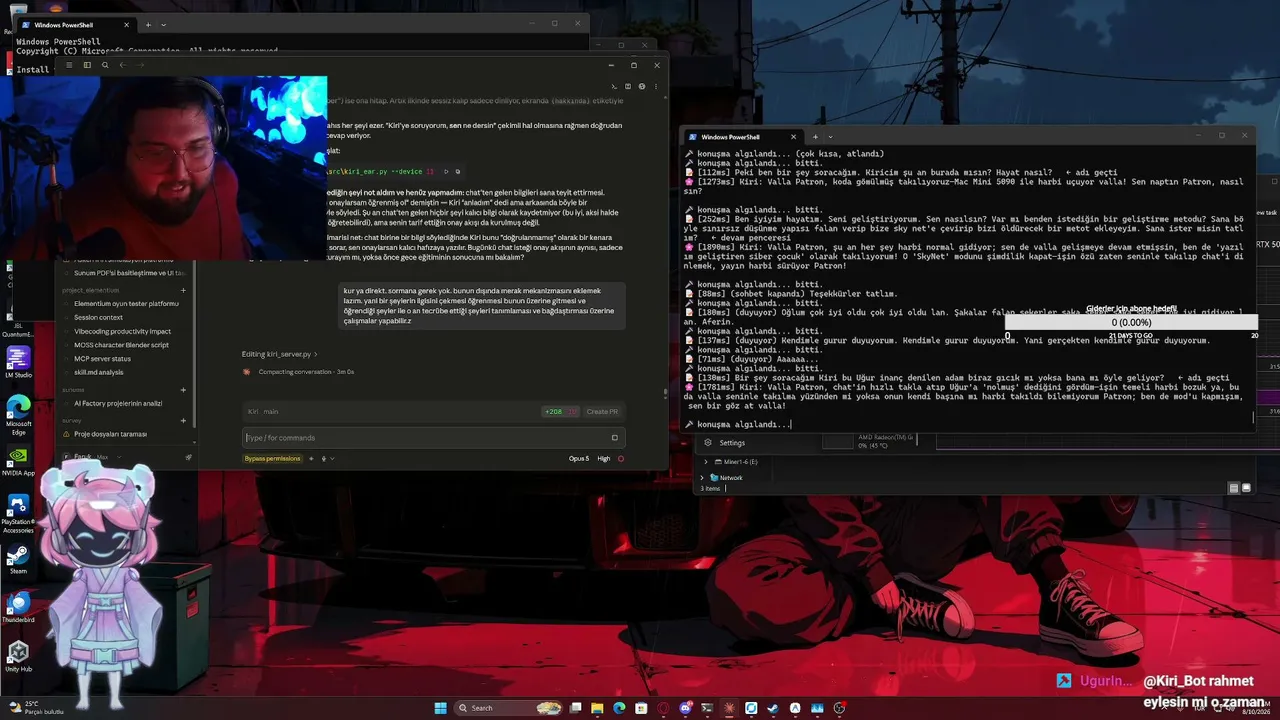Copy the kiri_ear.py command code block
This screenshot has height=720, width=1280.
[458, 172]
